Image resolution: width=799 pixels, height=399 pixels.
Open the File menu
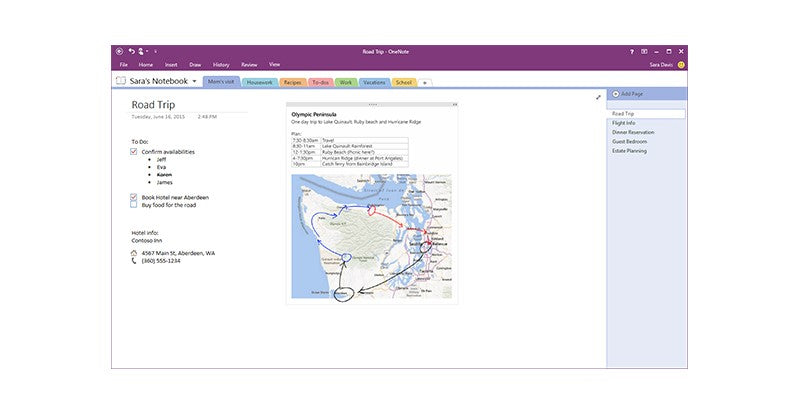click(x=123, y=65)
